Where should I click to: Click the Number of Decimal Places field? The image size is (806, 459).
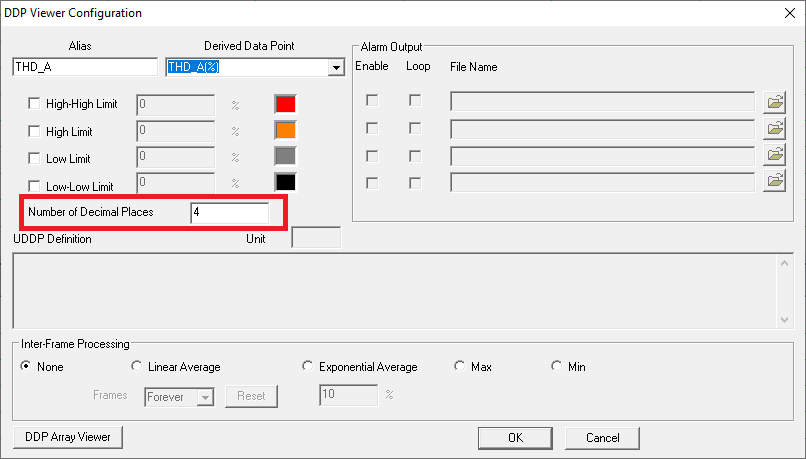click(229, 213)
